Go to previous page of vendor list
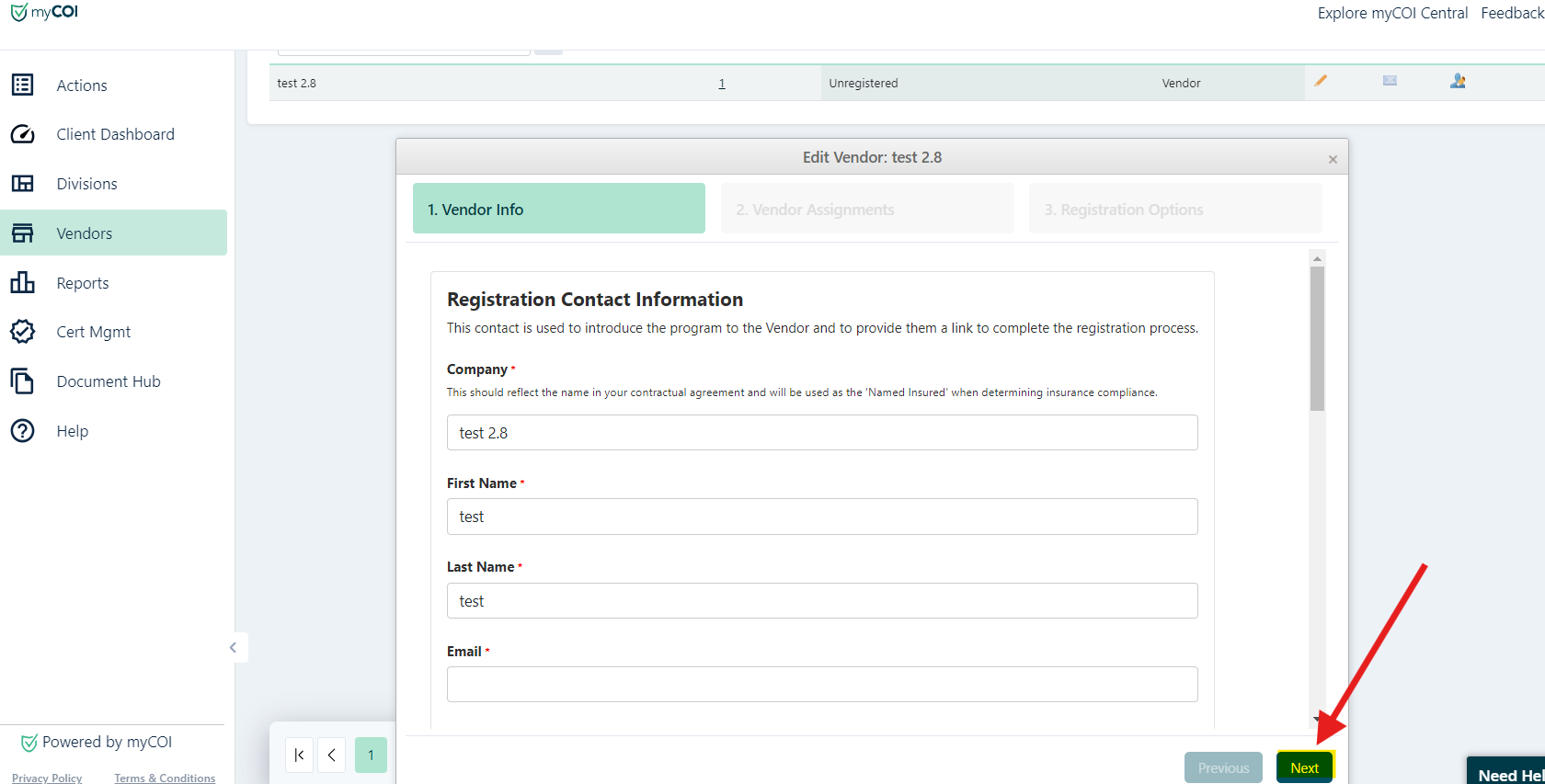The image size is (1545, 784). 332,756
